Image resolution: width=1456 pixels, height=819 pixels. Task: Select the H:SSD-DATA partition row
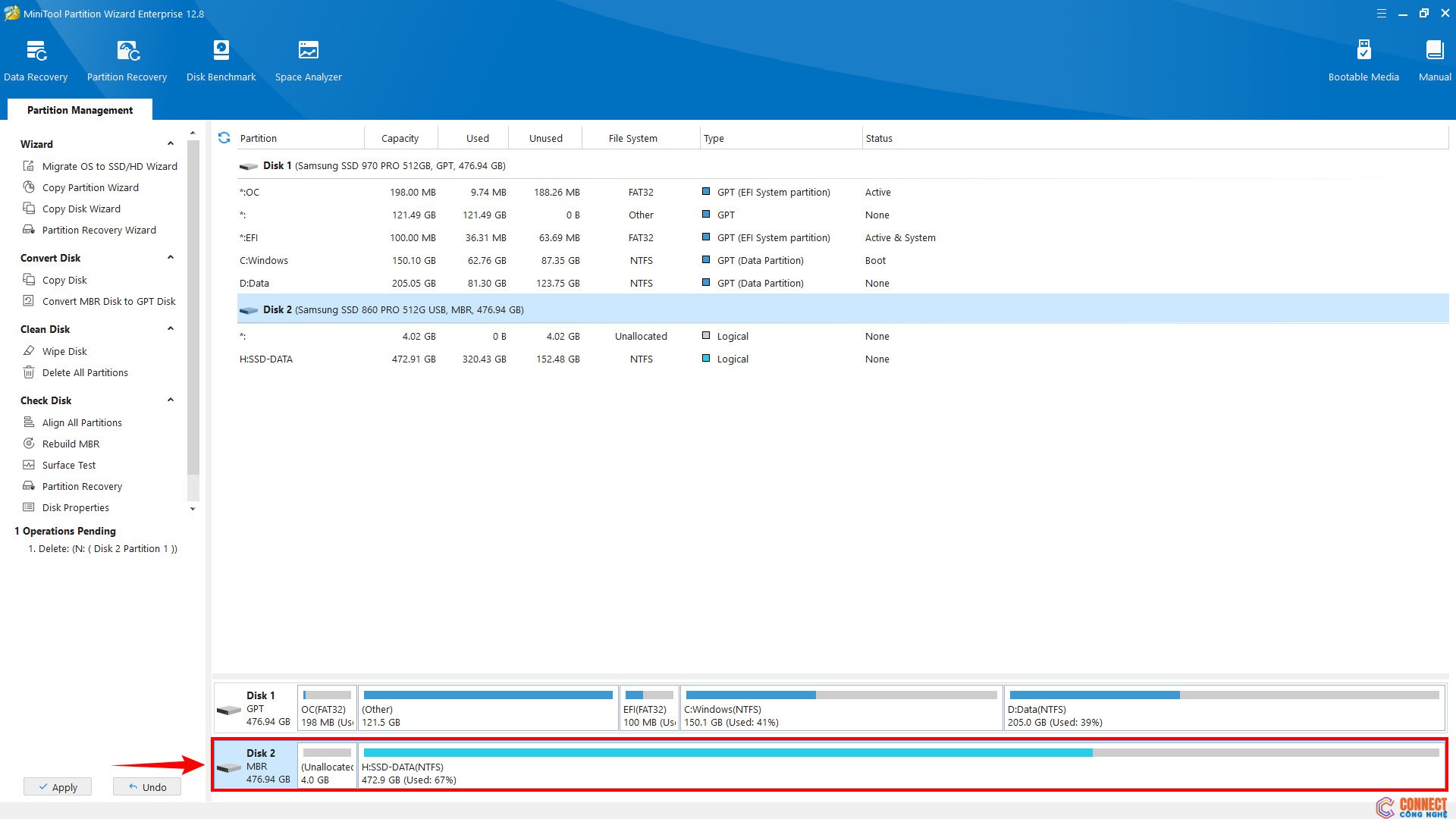click(843, 359)
